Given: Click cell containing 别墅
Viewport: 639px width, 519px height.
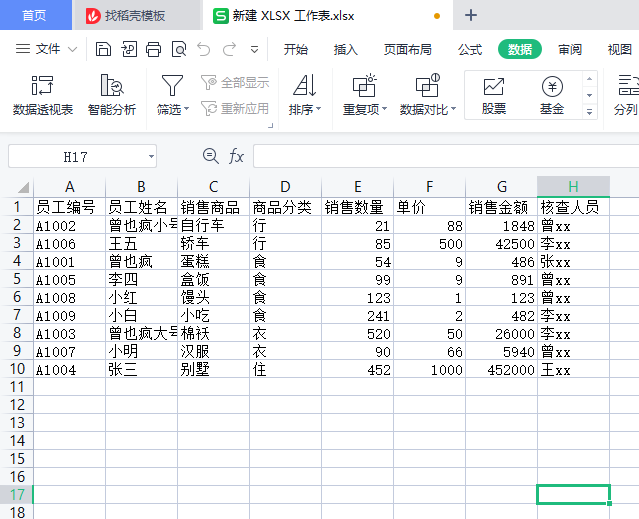Looking at the screenshot, I should (214, 369).
